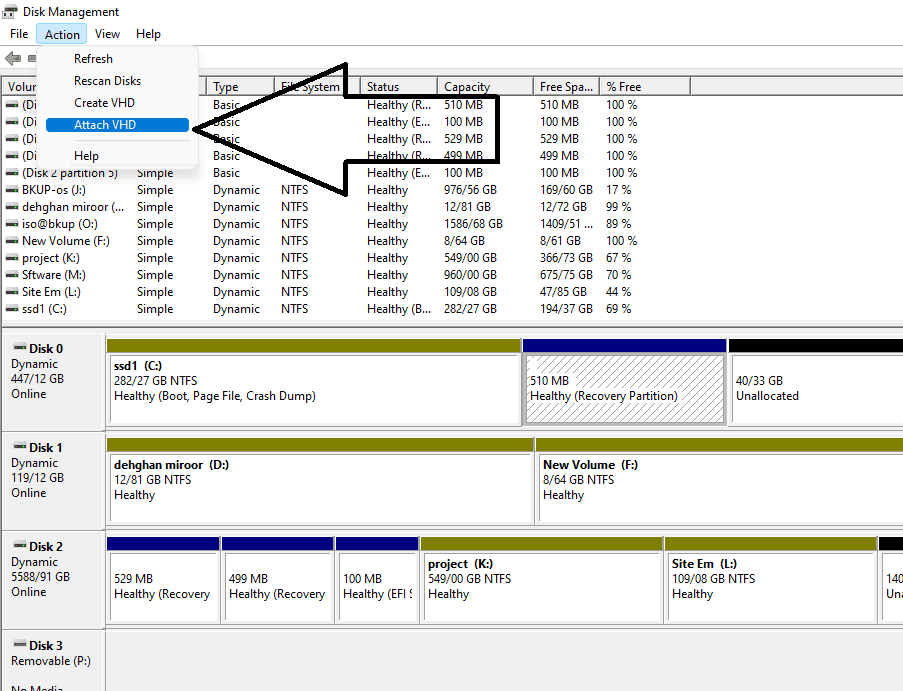Sort by the Status column header
Image resolution: width=903 pixels, height=691 pixels.
point(383,87)
